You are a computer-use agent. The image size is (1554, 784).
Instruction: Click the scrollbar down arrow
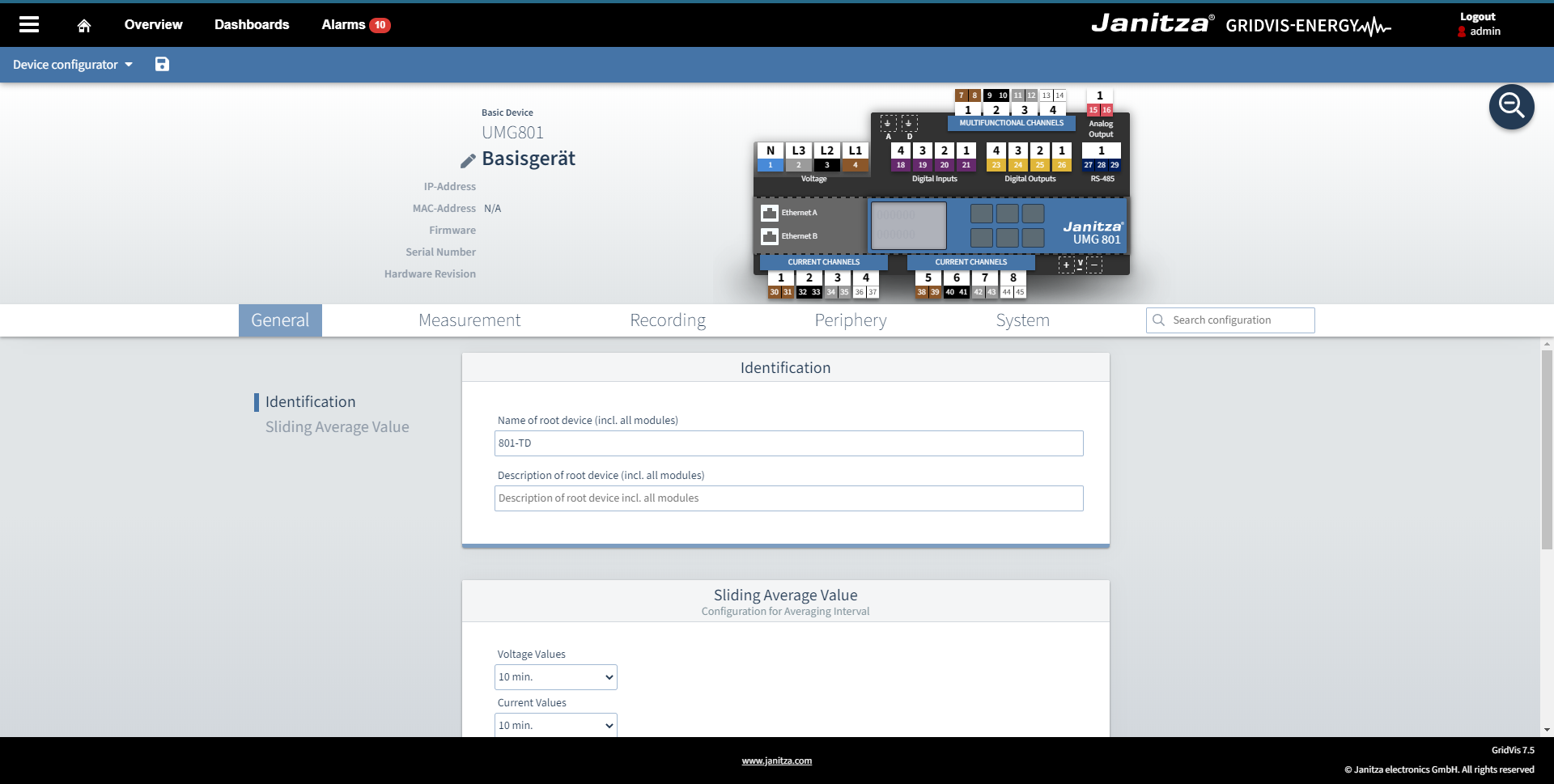point(1547,730)
